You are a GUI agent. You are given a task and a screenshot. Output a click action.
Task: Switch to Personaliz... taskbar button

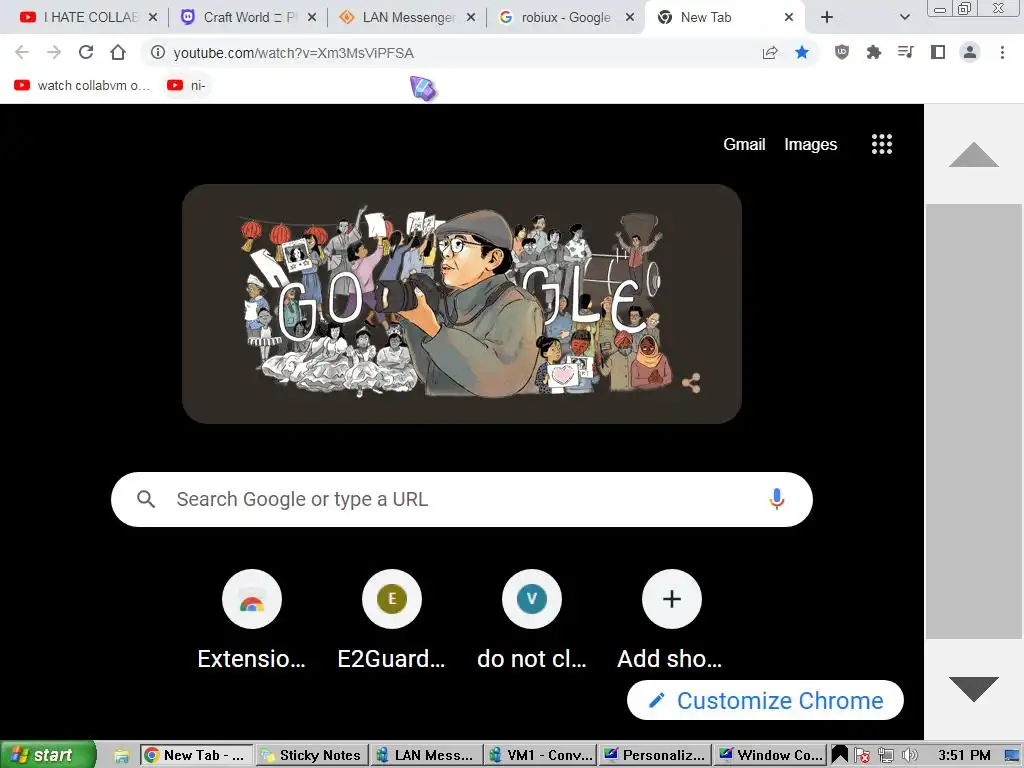tap(655, 755)
